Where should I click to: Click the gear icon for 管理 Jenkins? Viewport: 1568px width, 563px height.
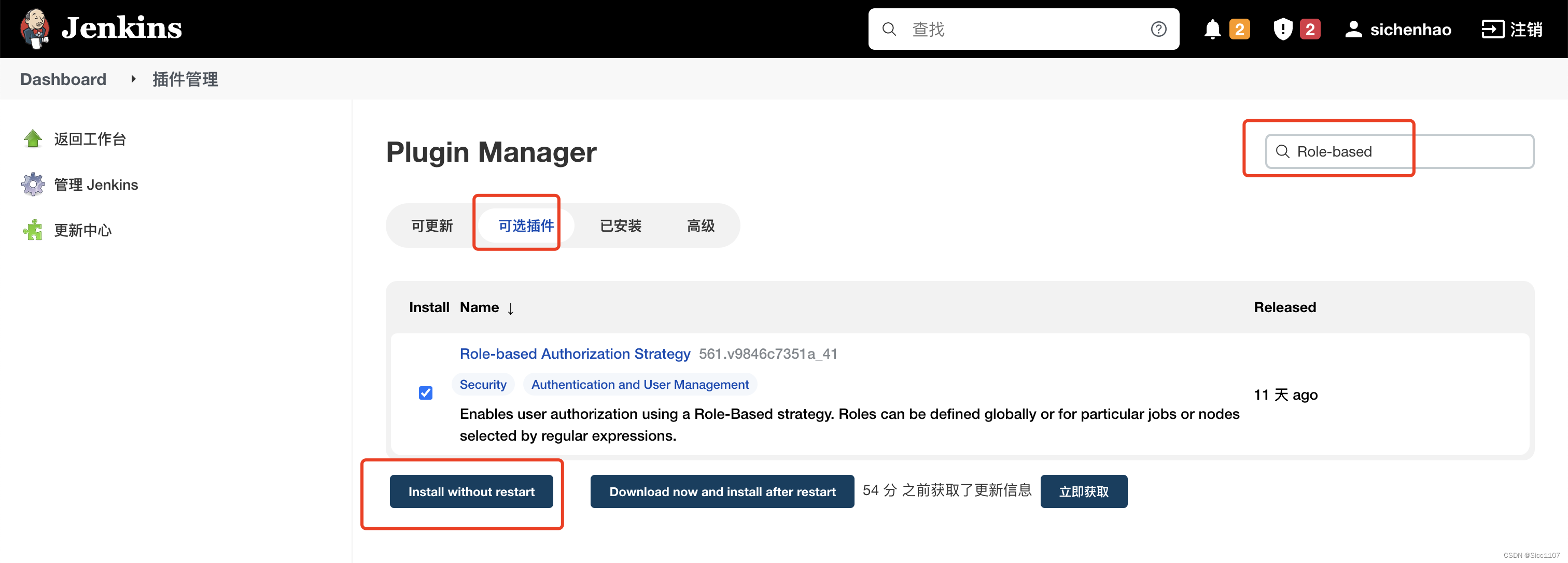pos(33,185)
